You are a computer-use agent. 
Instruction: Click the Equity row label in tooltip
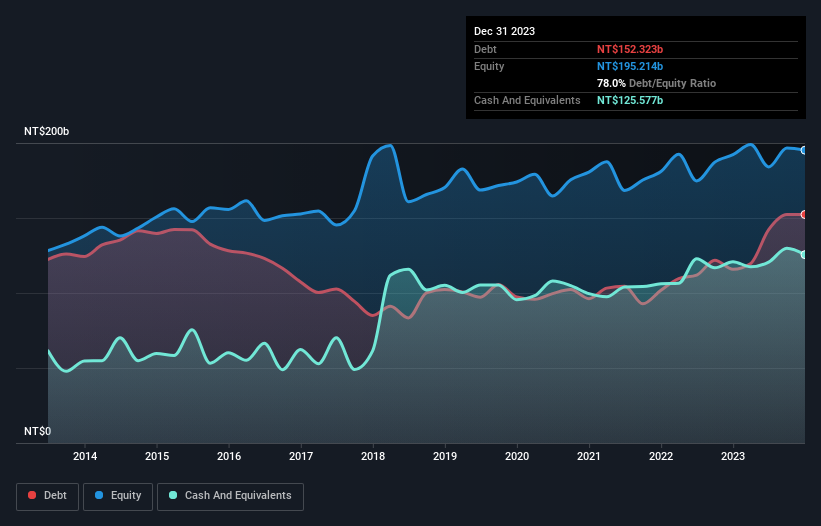(489, 66)
